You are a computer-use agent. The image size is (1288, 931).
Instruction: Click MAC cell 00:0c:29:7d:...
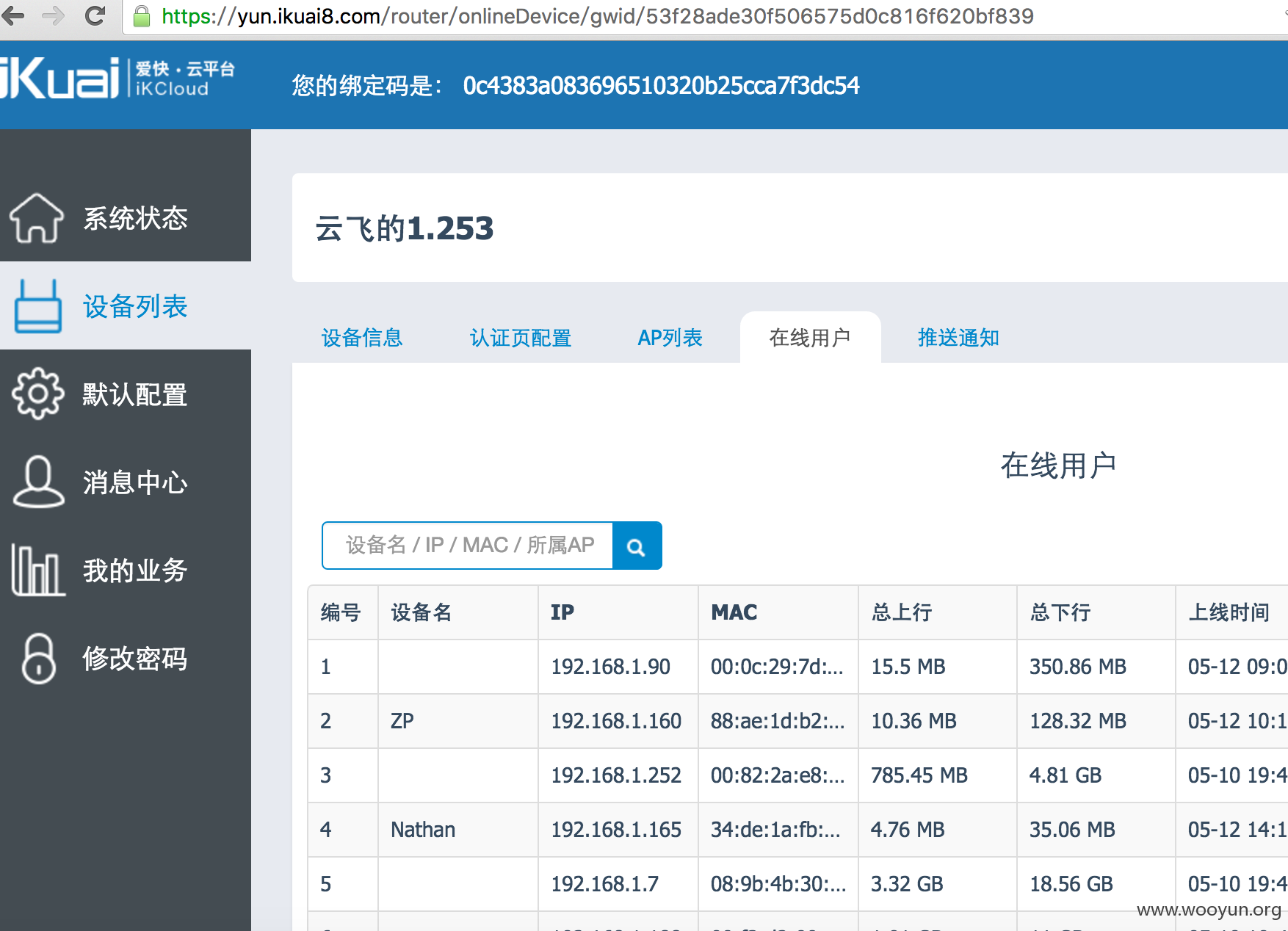coord(777,667)
